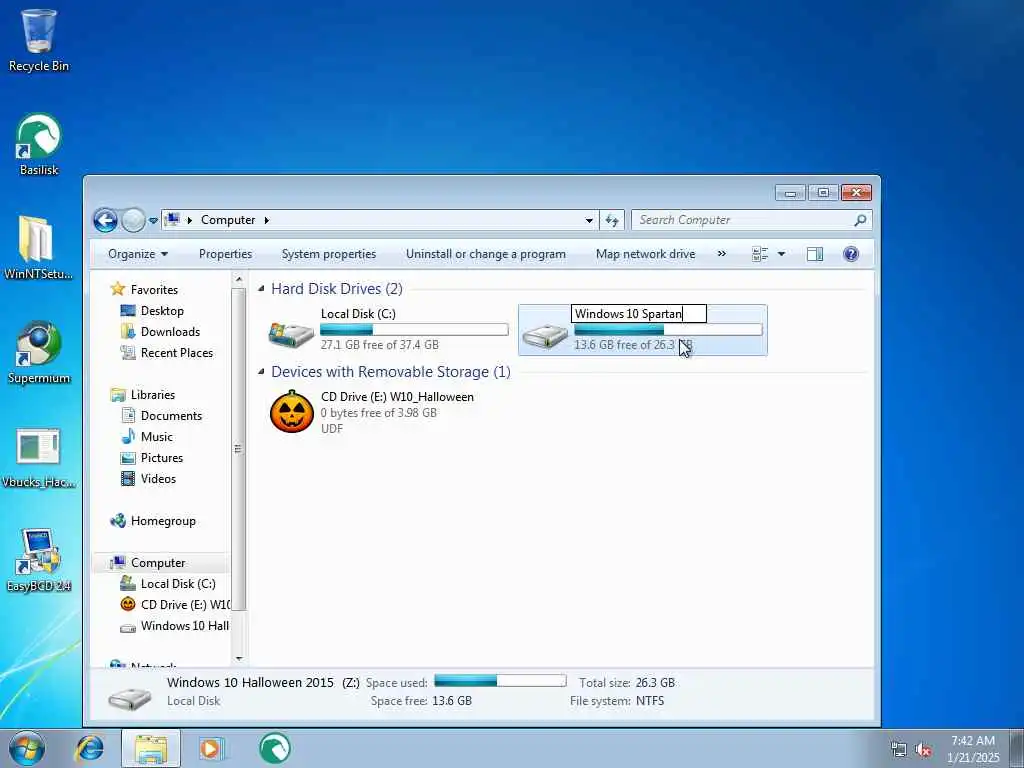Click the Windows 10 Spartan rename field

tap(639, 314)
